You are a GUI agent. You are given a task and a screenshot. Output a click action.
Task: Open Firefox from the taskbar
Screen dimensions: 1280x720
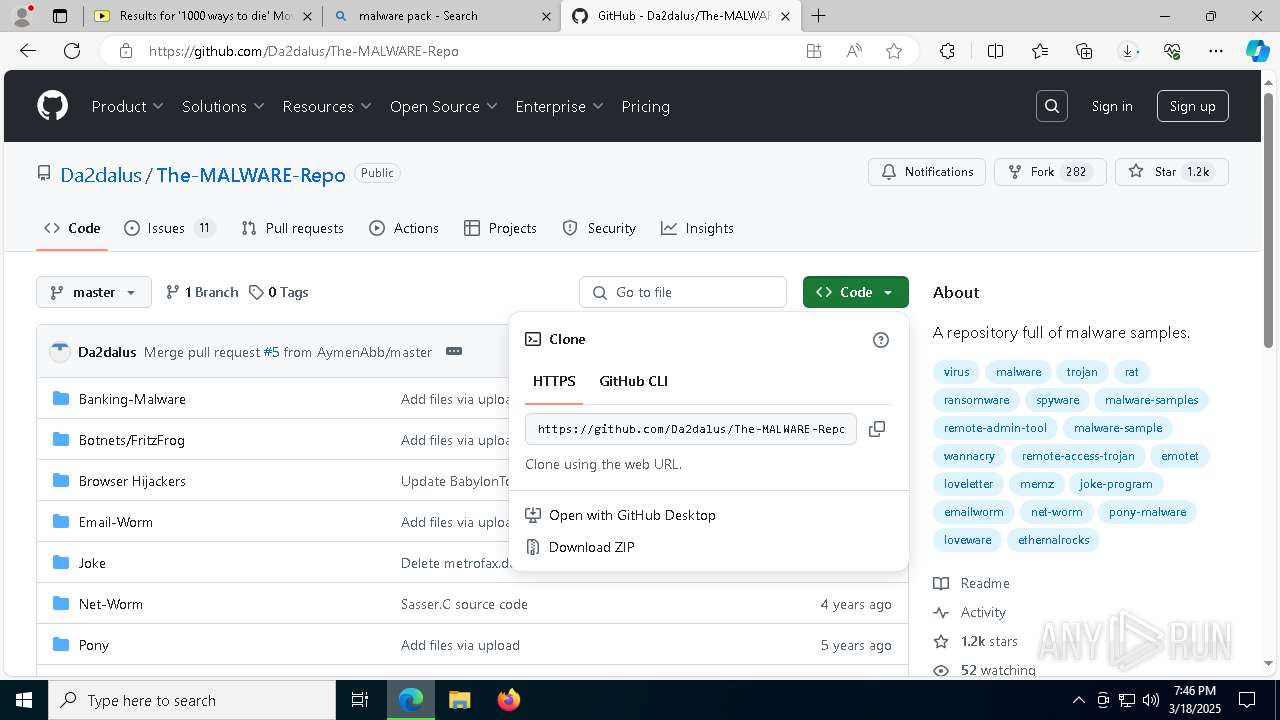(509, 700)
